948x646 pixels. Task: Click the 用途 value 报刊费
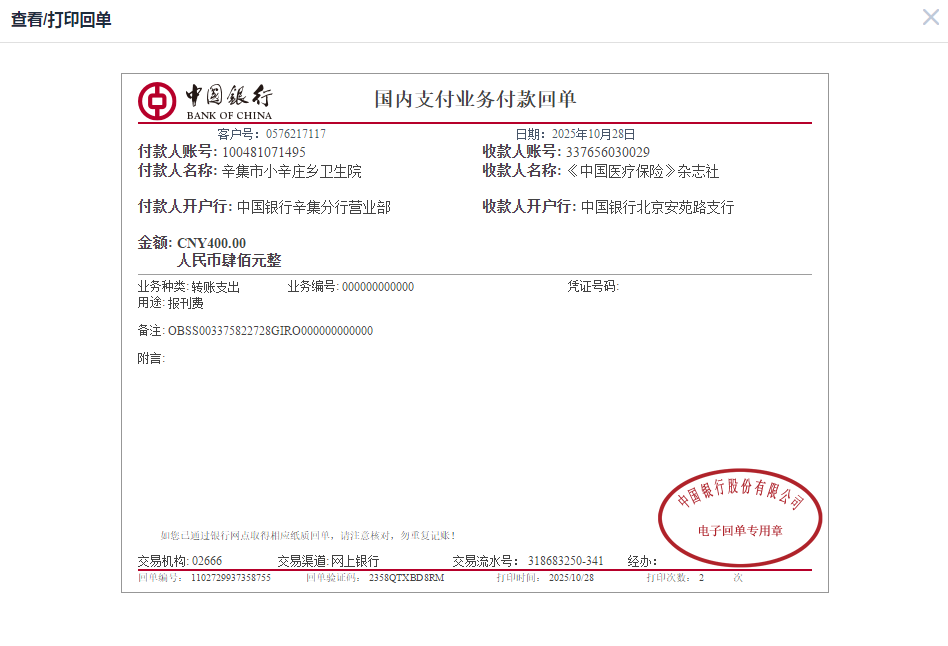click(185, 303)
